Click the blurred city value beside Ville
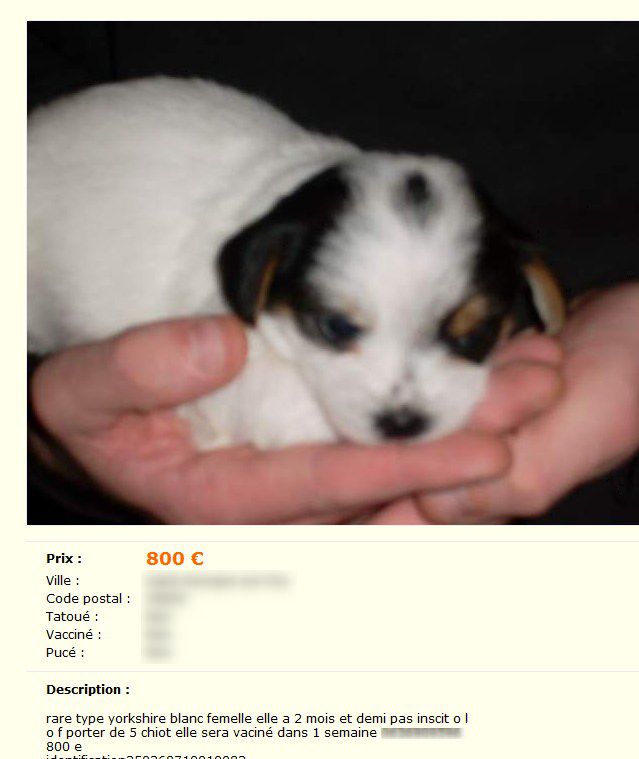 point(217,579)
